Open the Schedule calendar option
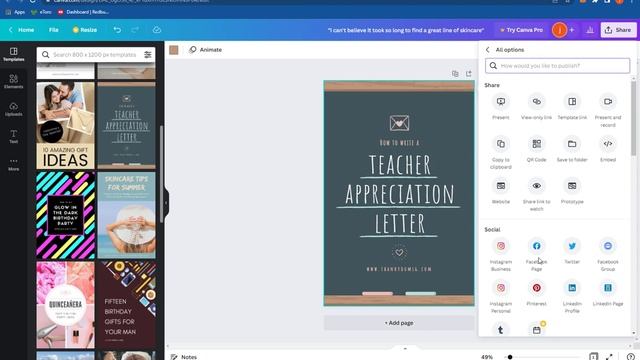This screenshot has width=640, height=360. click(x=536, y=330)
